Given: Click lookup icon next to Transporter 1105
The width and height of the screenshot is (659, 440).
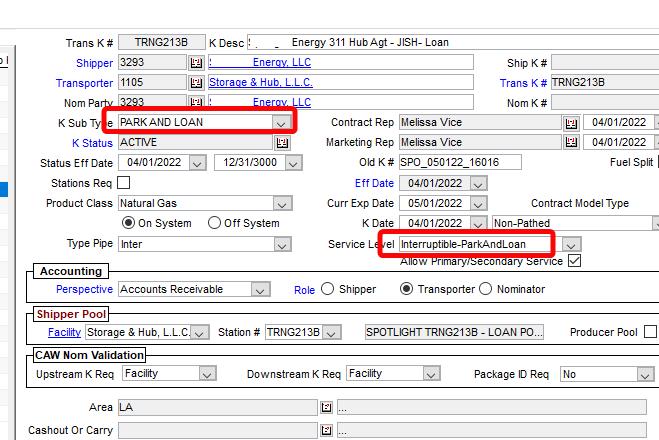Looking at the screenshot, I should pos(196,83).
